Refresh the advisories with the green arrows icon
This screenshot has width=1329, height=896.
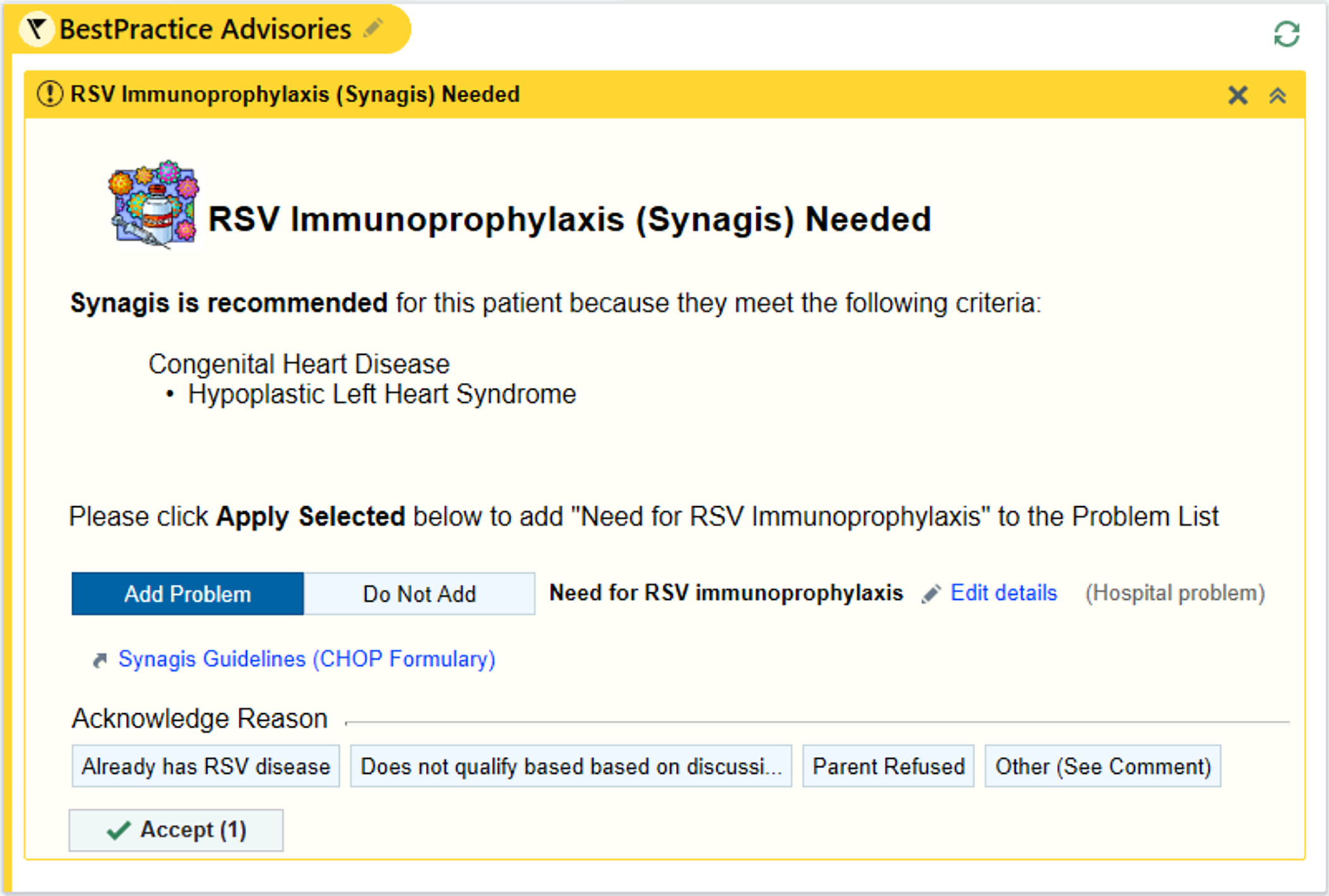(1287, 34)
